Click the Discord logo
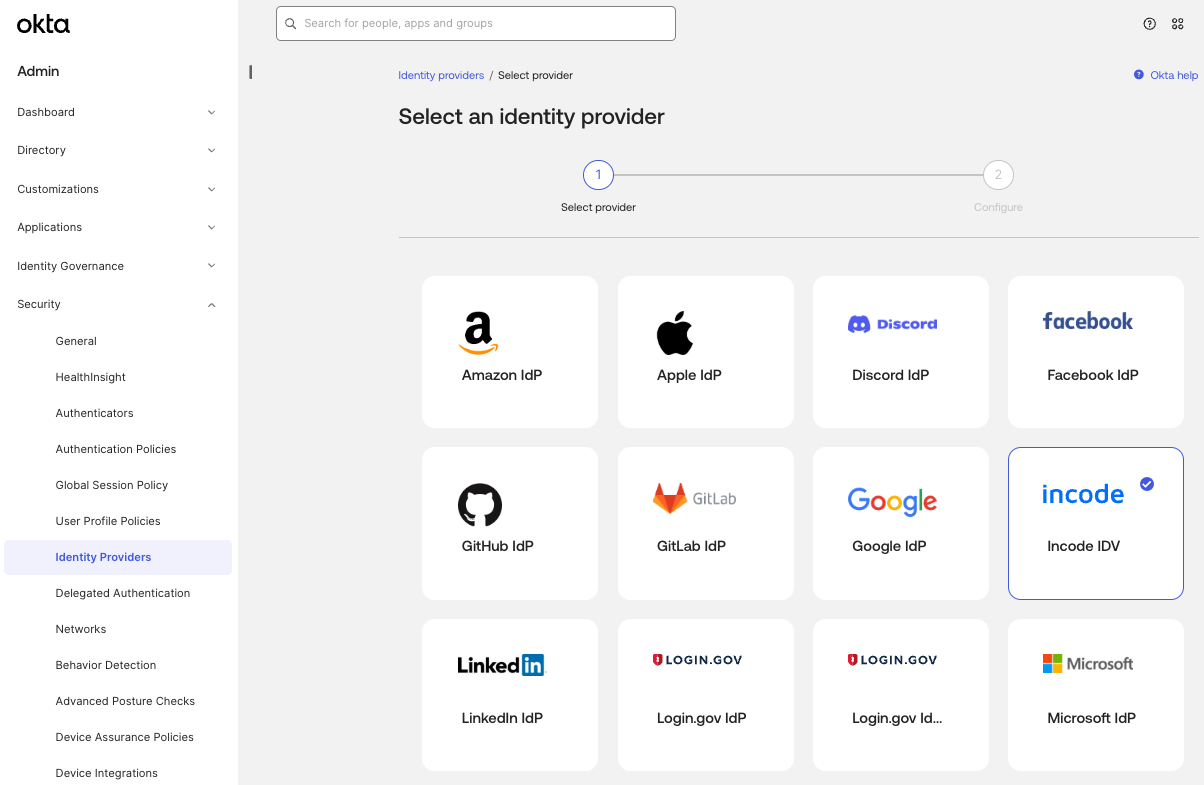Image resolution: width=1204 pixels, height=785 pixels. (892, 324)
